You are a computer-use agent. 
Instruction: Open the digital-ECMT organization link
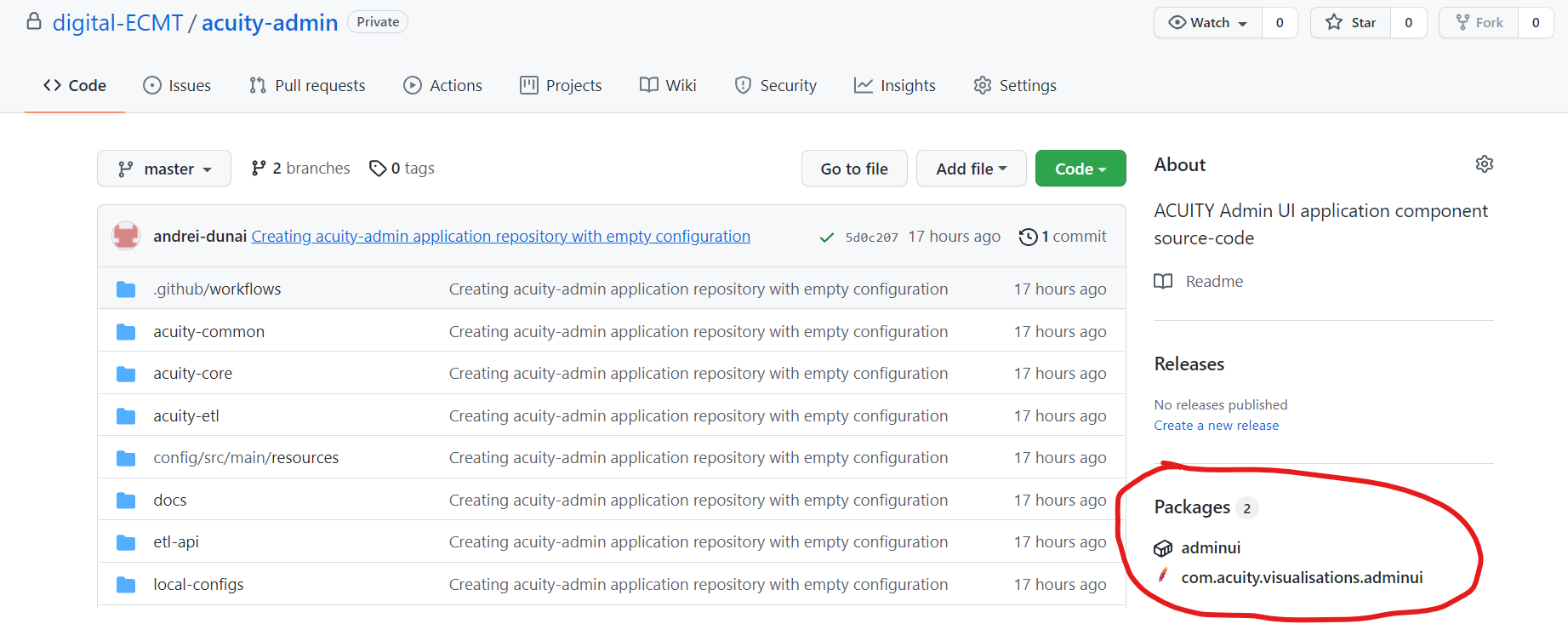[117, 23]
